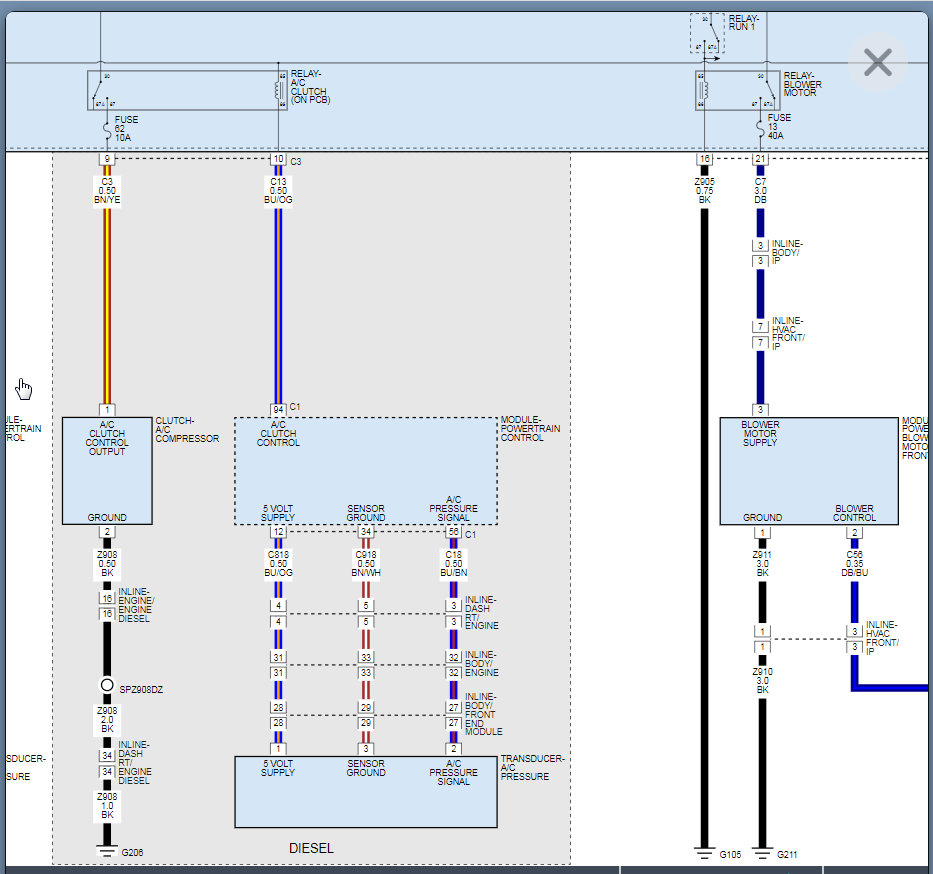
Task: Click the Module-Powertrain Control label
Action: click(530, 428)
